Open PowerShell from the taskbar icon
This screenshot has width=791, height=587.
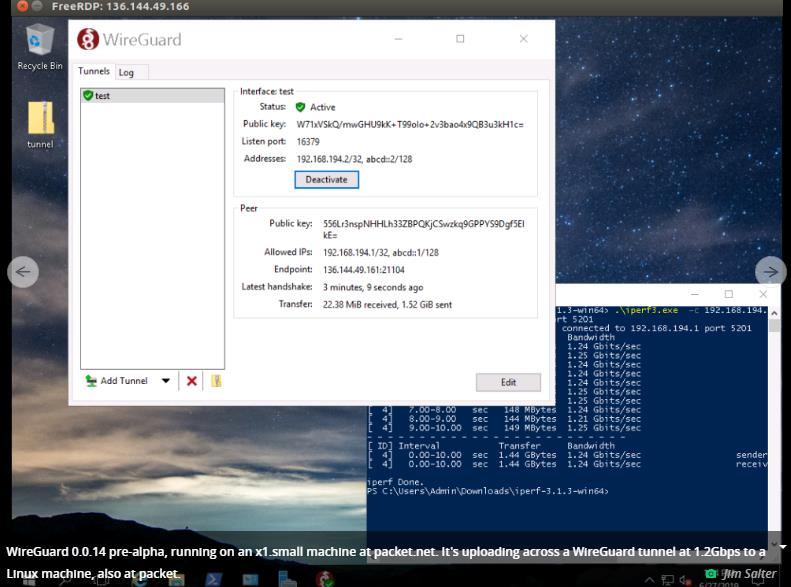[x=212, y=579]
